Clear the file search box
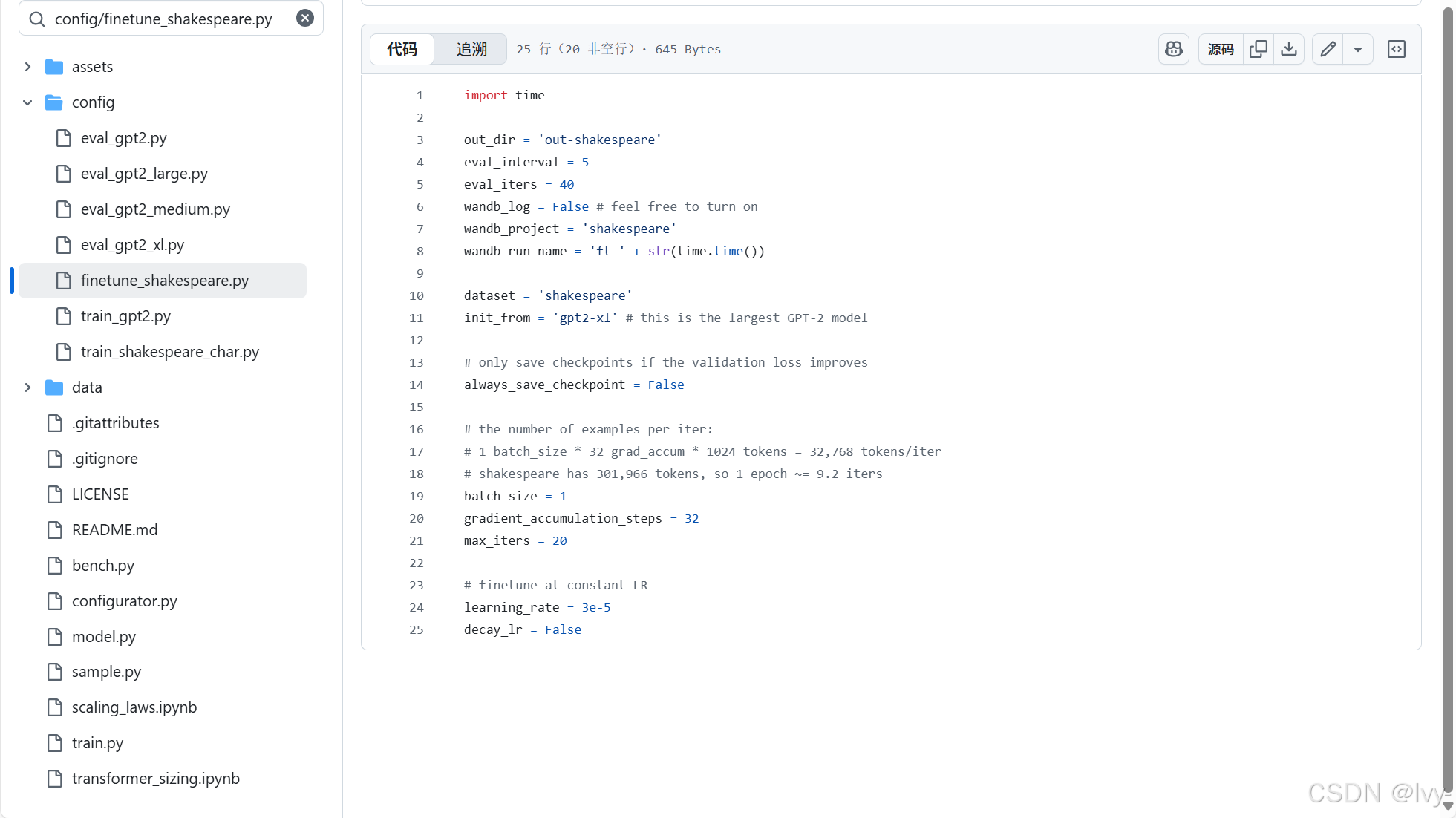This screenshot has height=818, width=1456. 305,19
